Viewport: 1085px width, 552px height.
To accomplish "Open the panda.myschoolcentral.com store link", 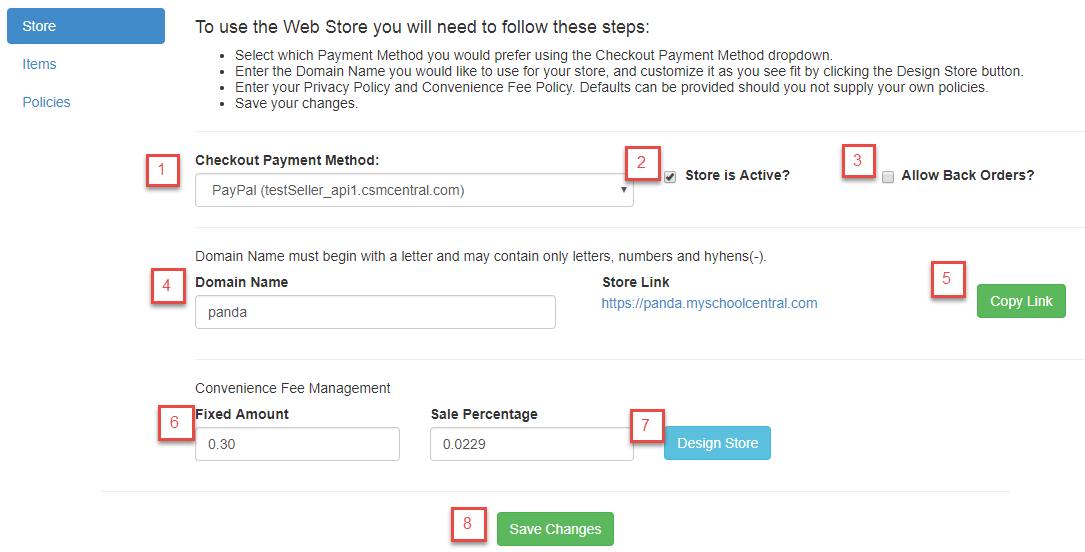I will point(709,303).
